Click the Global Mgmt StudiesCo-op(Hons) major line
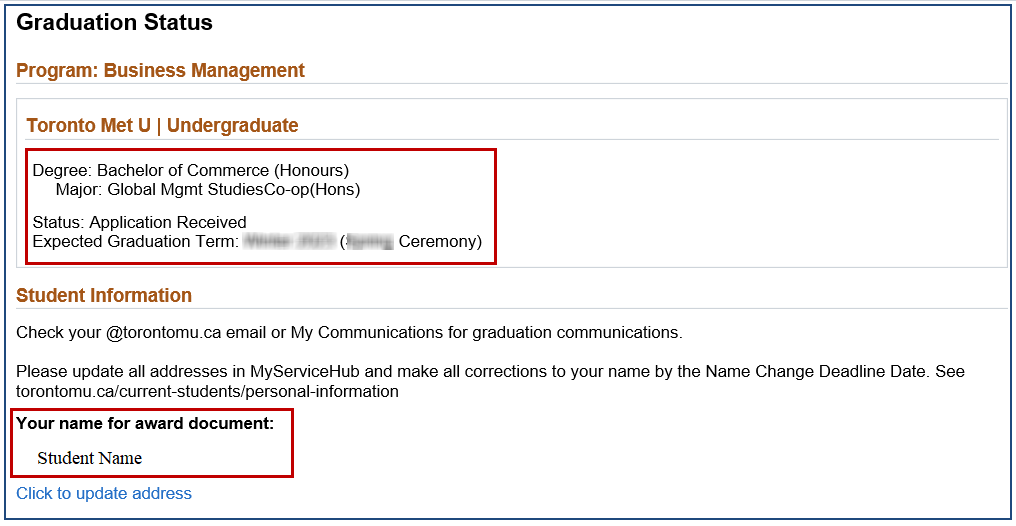Viewport: 1016px width, 526px height. 208,189
